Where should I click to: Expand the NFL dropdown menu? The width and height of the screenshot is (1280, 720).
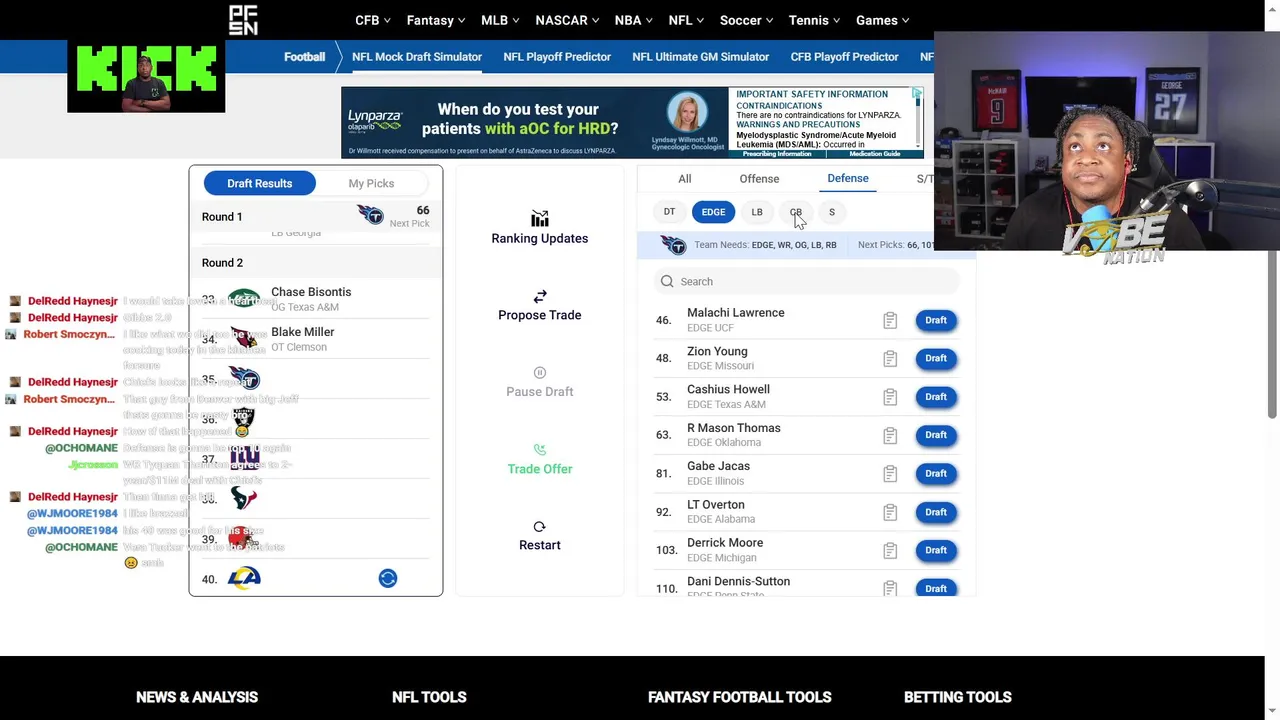point(686,20)
